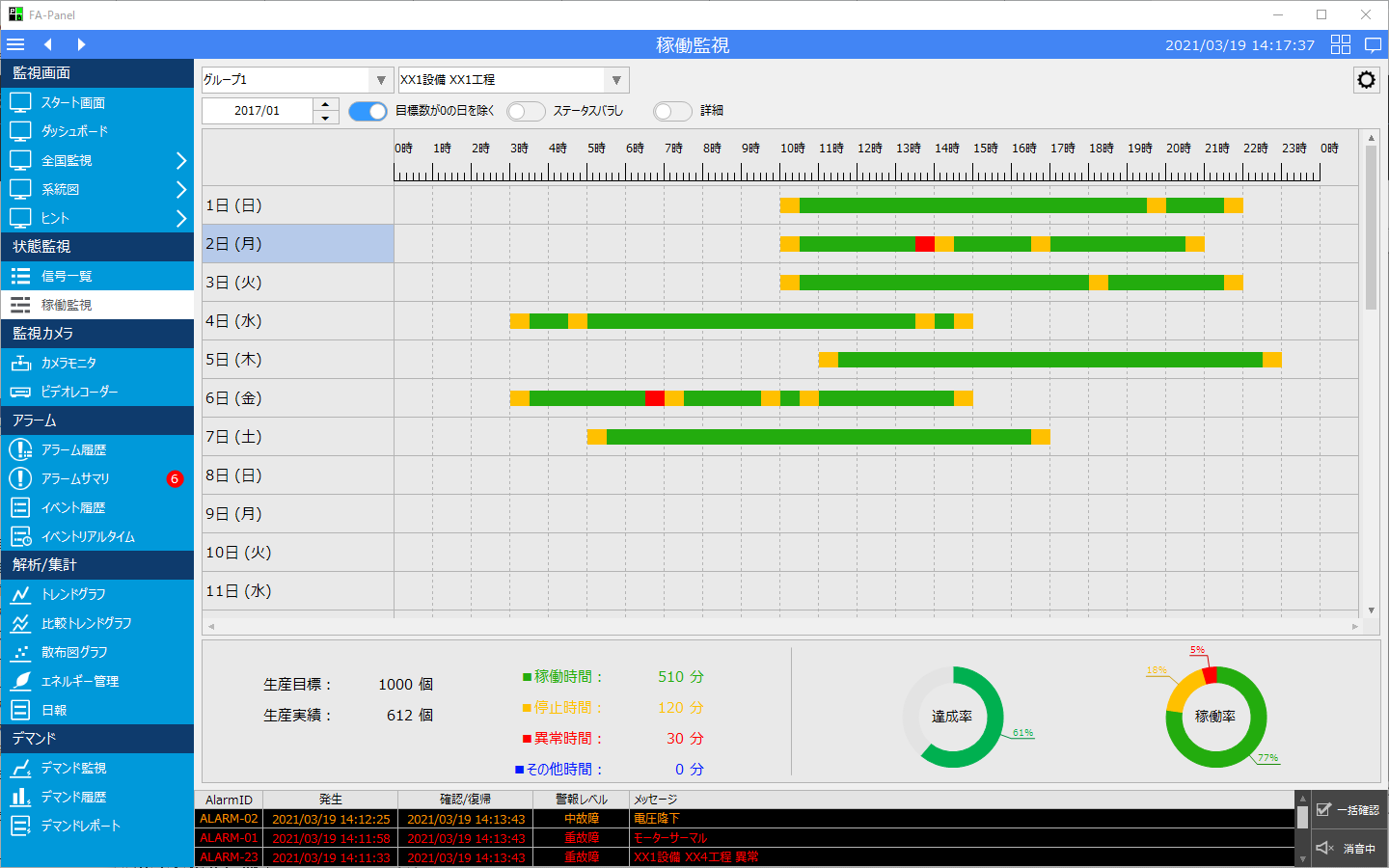Disable 目標数が0の日を除く toggle

[x=368, y=111]
